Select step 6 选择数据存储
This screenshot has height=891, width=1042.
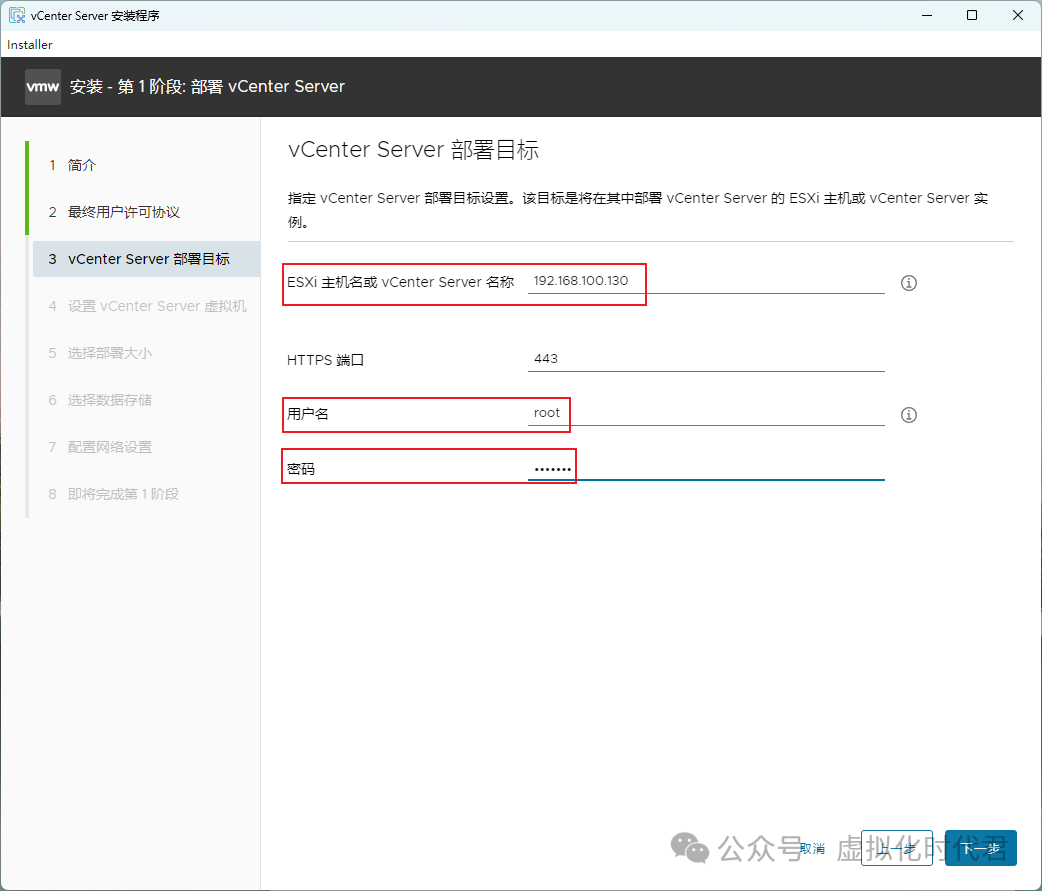[100, 400]
